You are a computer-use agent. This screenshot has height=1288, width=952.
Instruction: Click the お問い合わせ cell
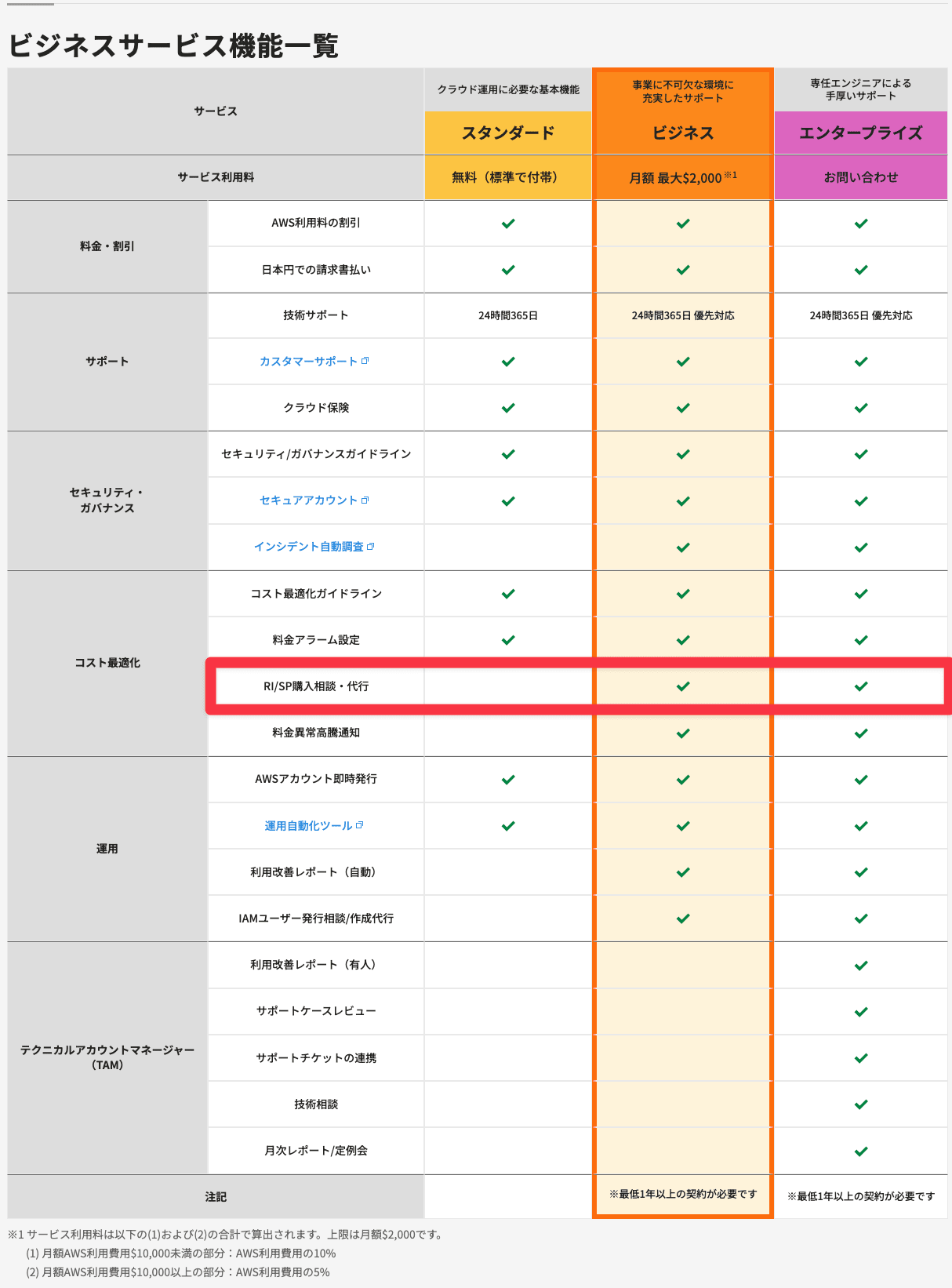point(861,177)
